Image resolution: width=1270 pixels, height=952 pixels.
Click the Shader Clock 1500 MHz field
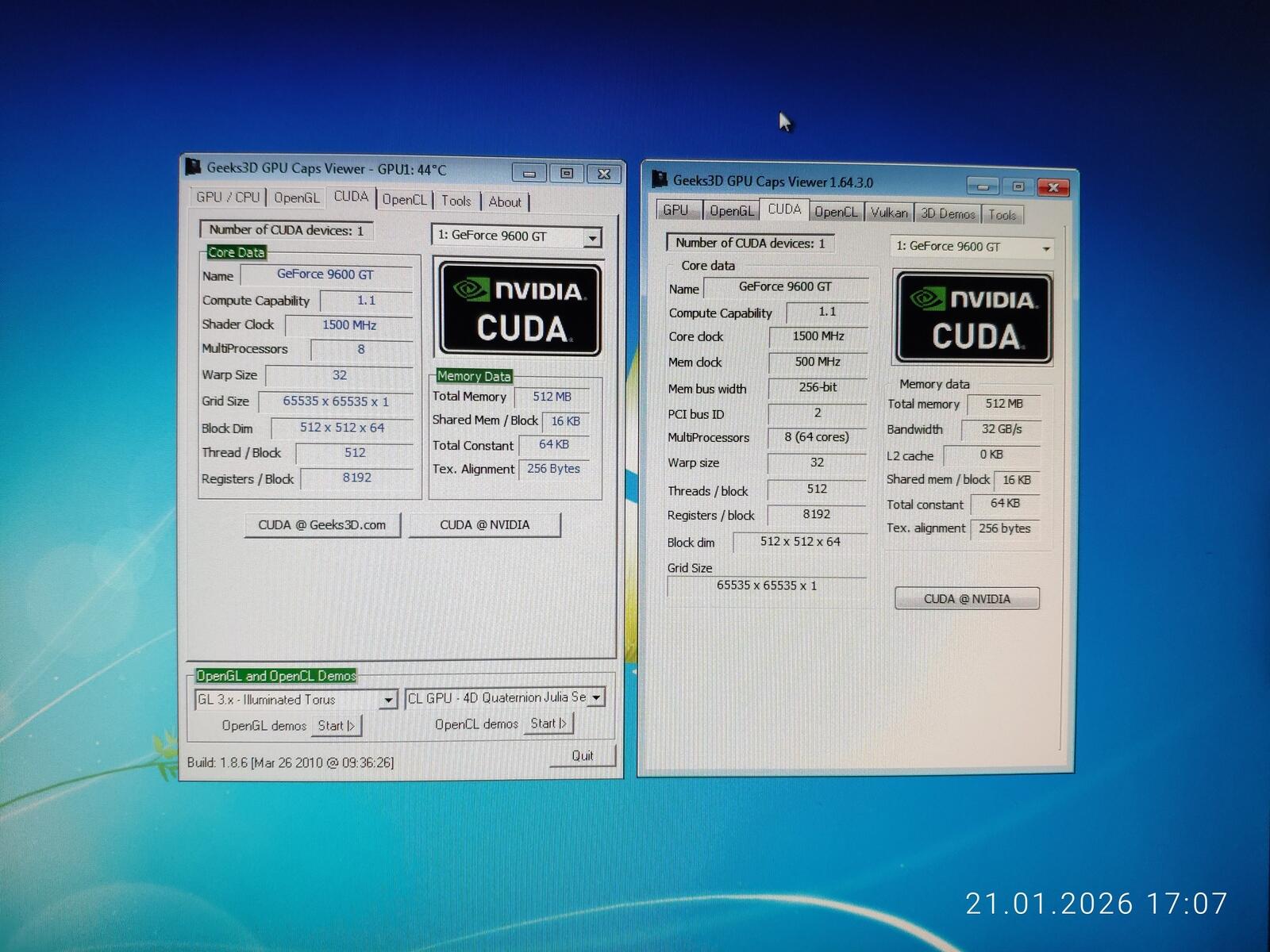(x=349, y=325)
